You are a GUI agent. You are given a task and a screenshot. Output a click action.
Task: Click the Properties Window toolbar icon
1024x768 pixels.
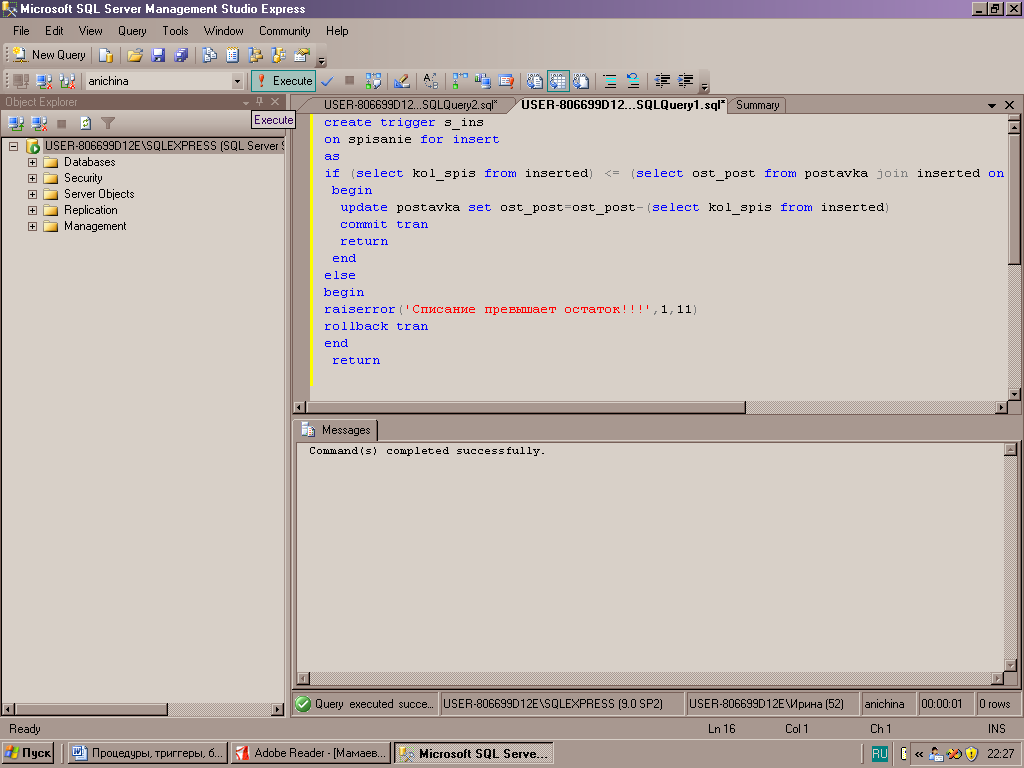pos(302,56)
